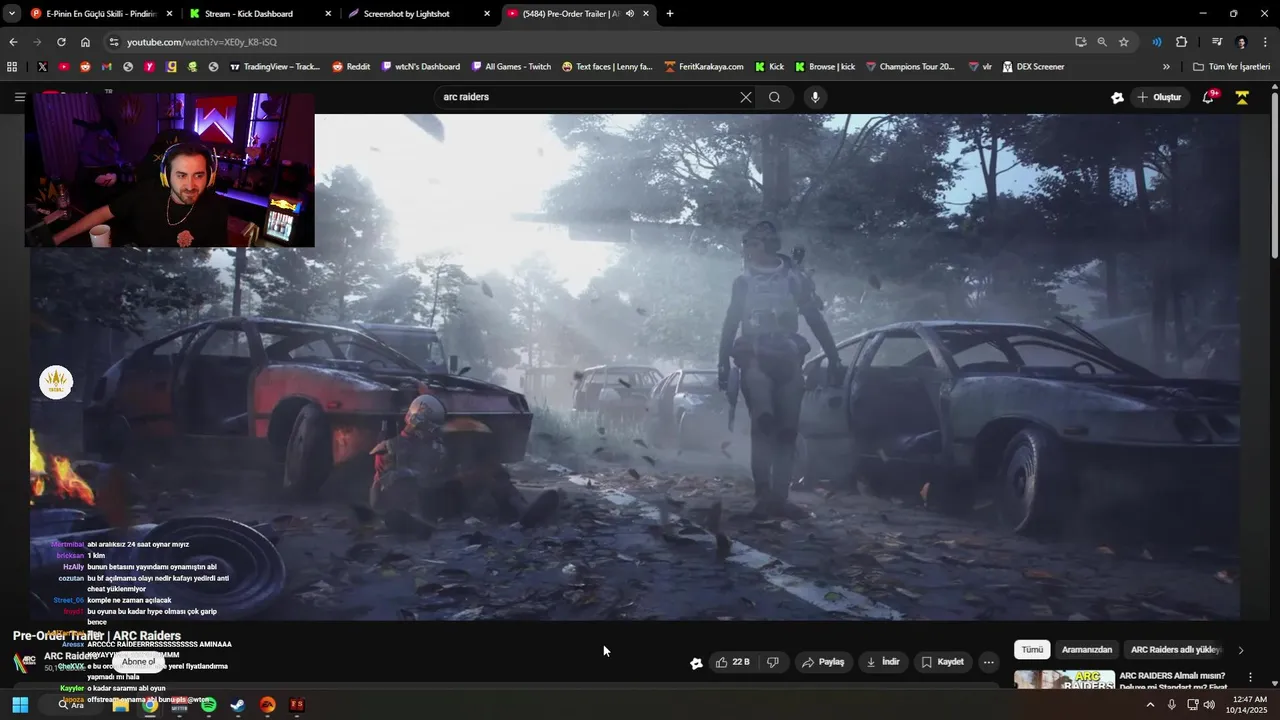
Task: Select the Aramanızdan filter chip
Action: tap(1087, 650)
